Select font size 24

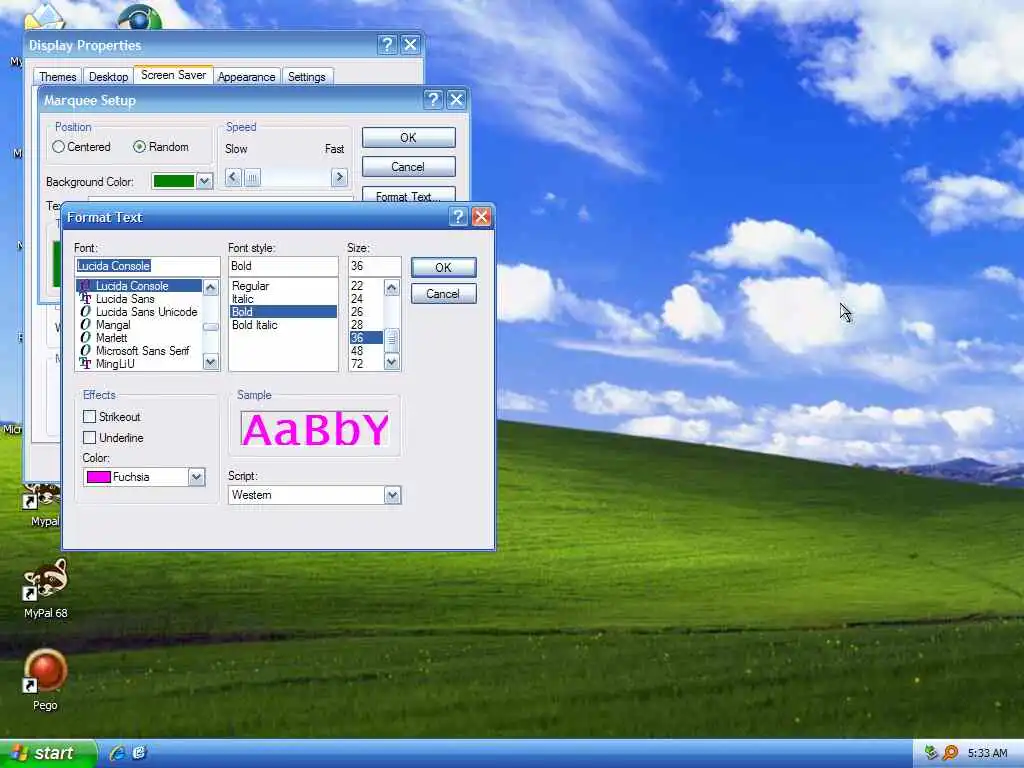(x=366, y=298)
